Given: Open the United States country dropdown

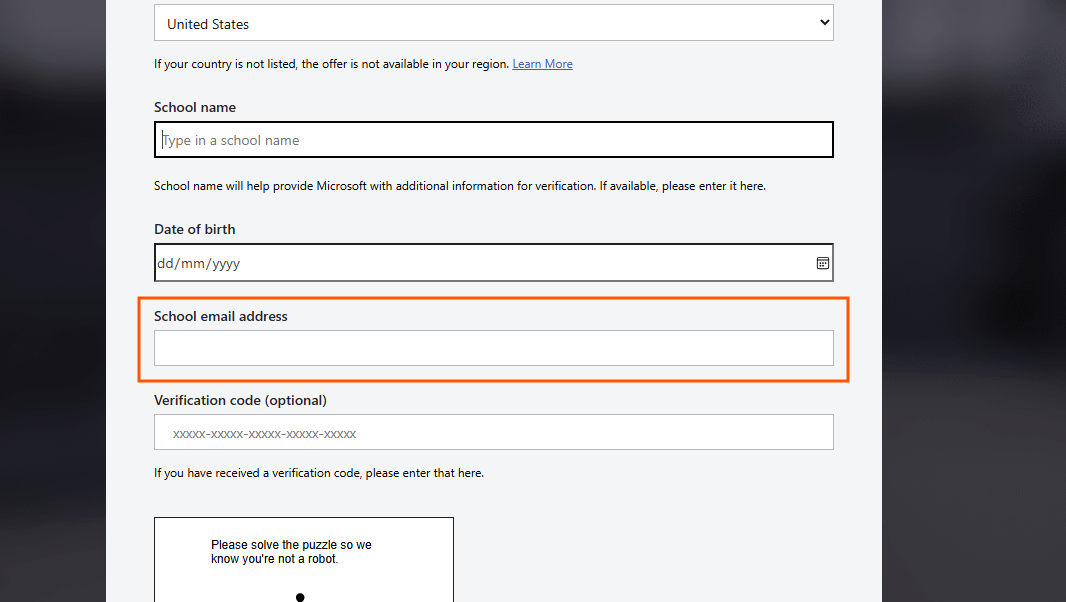Looking at the screenshot, I should (x=494, y=22).
